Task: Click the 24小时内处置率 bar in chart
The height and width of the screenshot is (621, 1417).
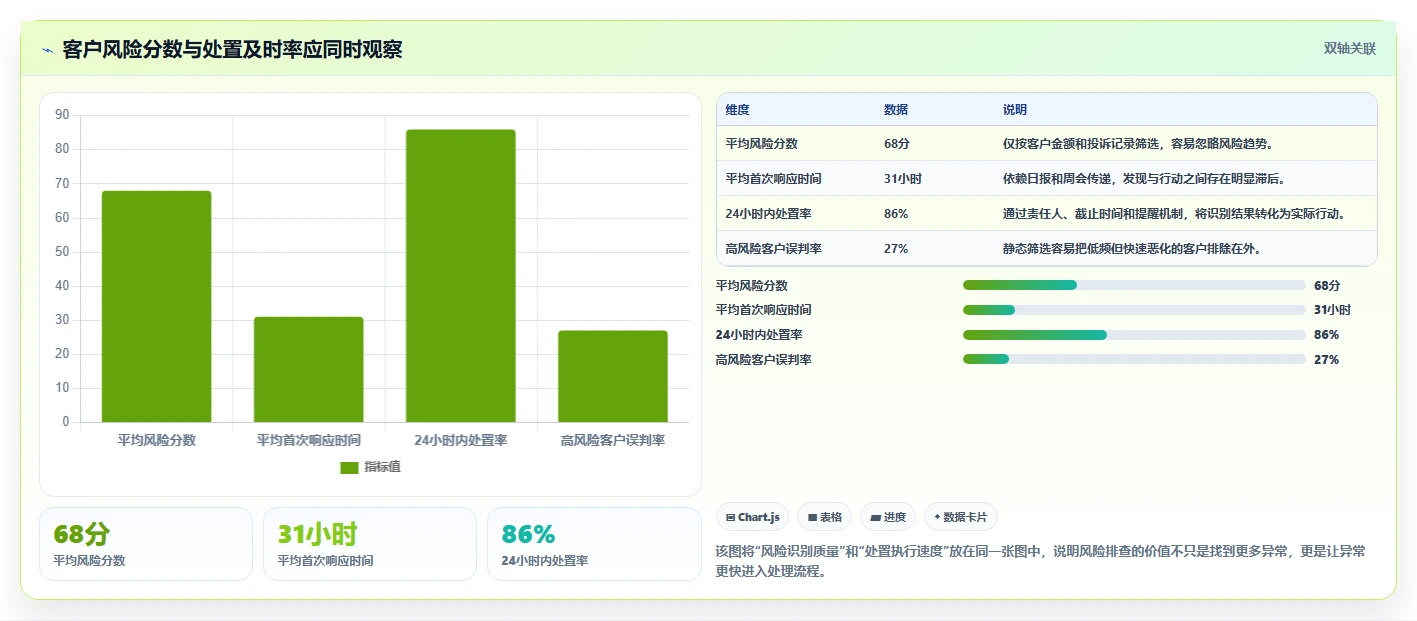Action: click(461, 276)
